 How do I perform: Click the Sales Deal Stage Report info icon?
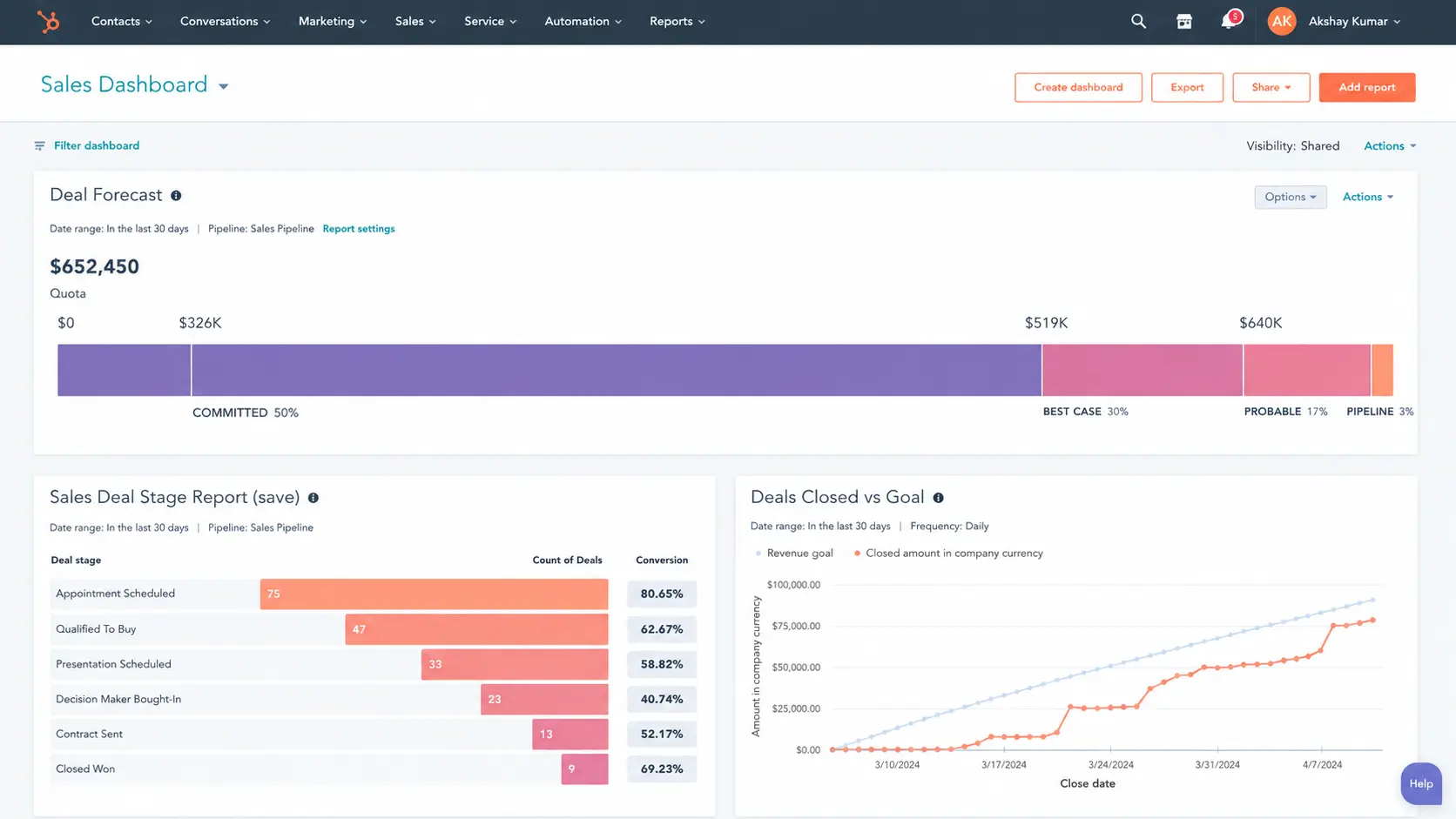313,498
